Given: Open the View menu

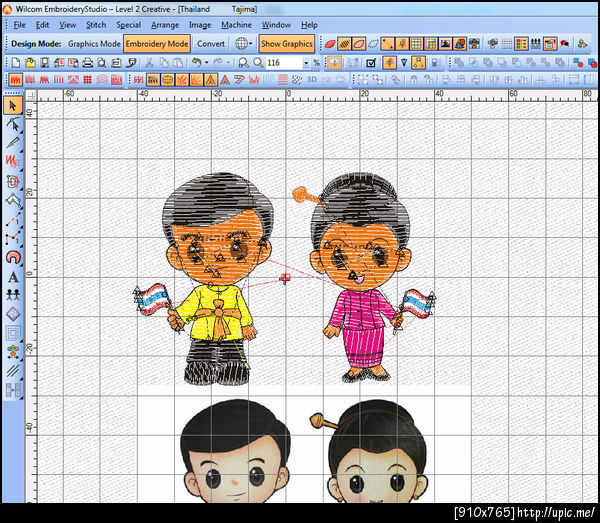Looking at the screenshot, I should [x=67, y=25].
